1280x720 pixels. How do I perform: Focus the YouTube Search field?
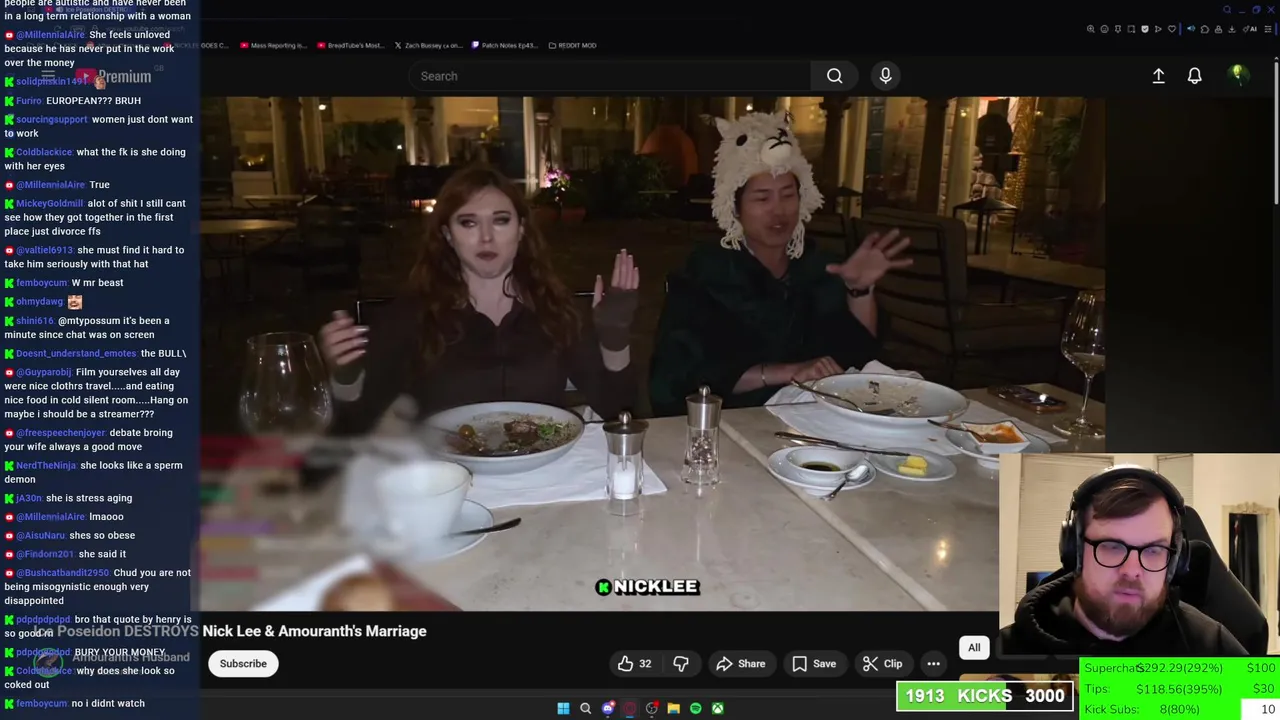click(x=610, y=76)
